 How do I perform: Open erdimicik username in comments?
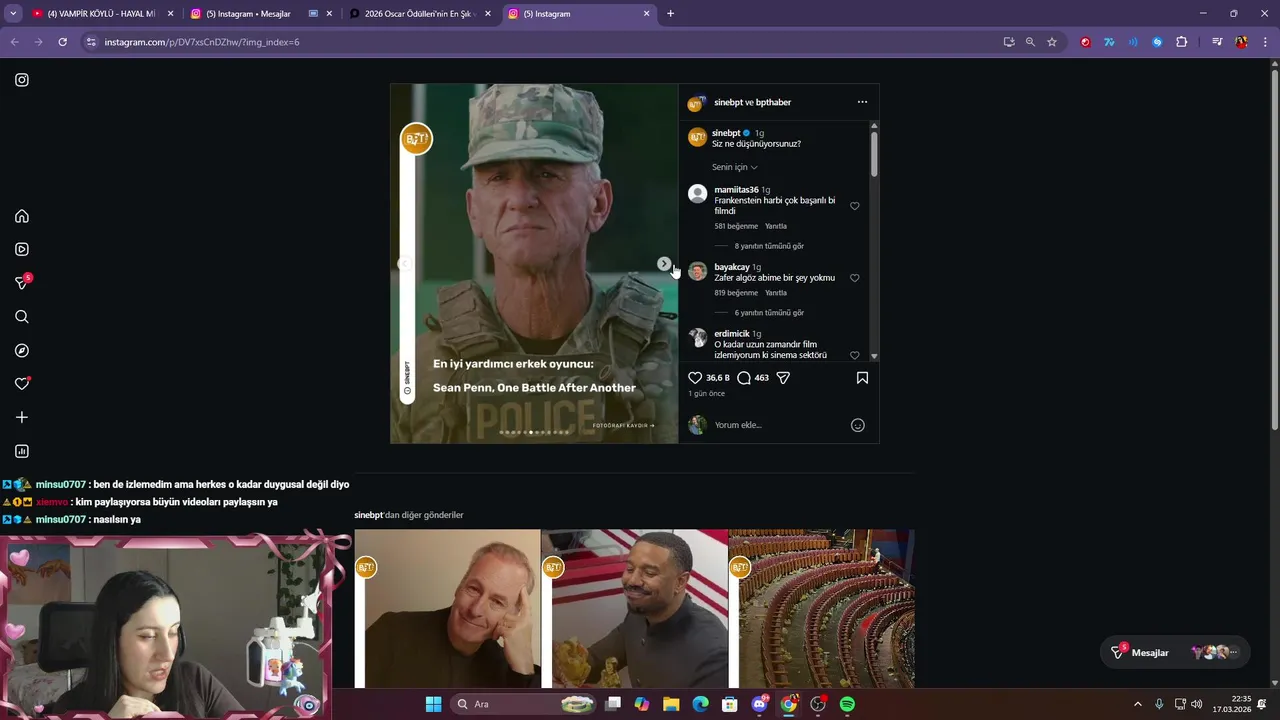[732, 334]
